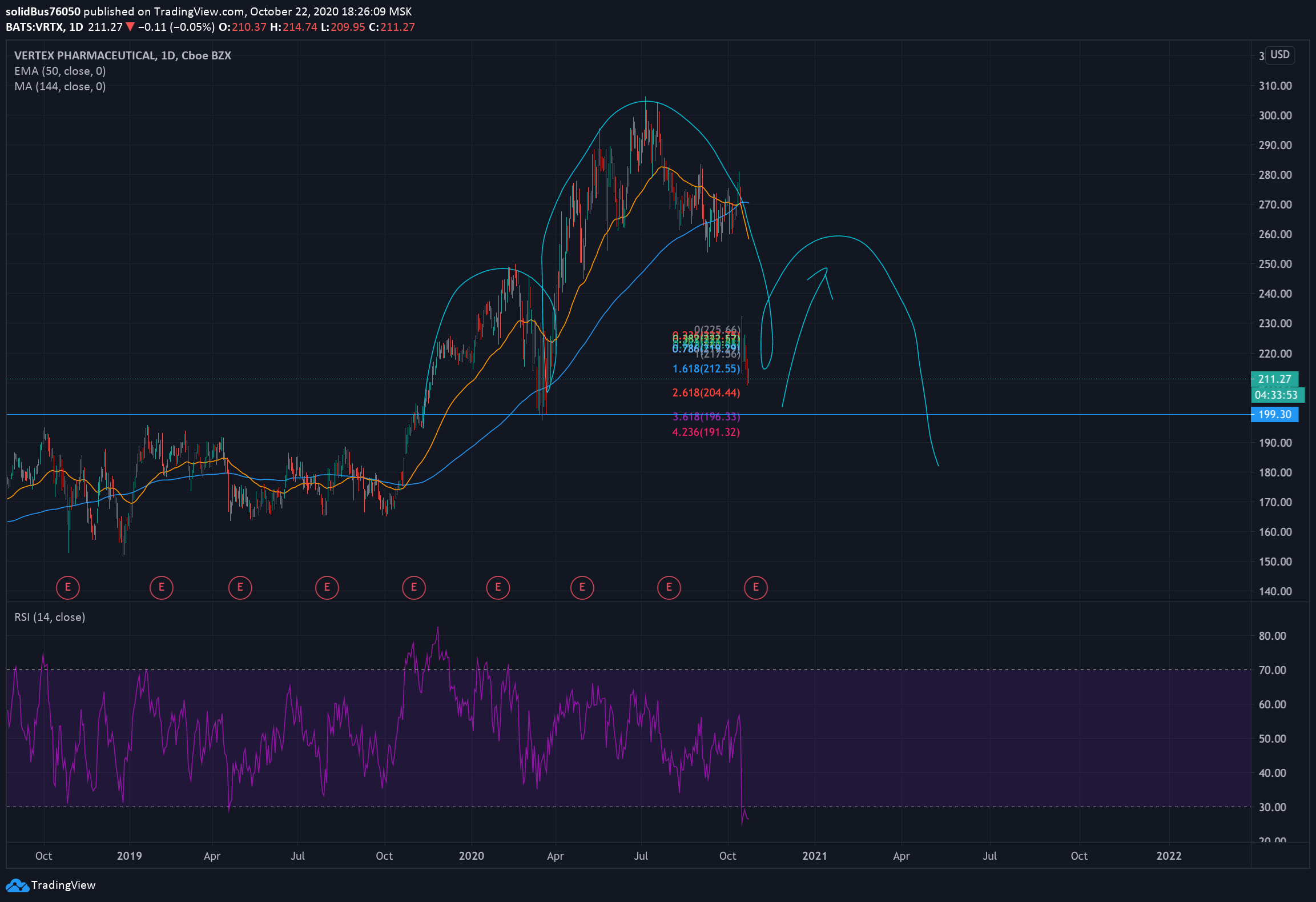Select the MA (144, close, 0) legend
This screenshot has width=1316, height=902.
60,86
